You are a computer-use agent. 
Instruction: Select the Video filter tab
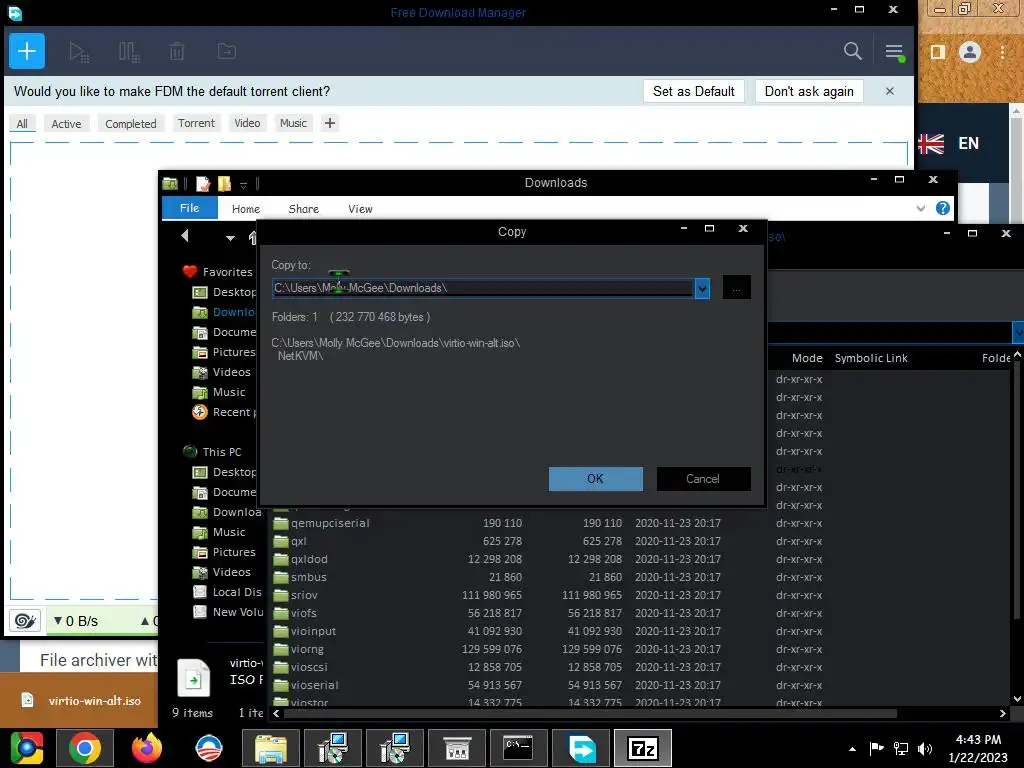click(247, 123)
